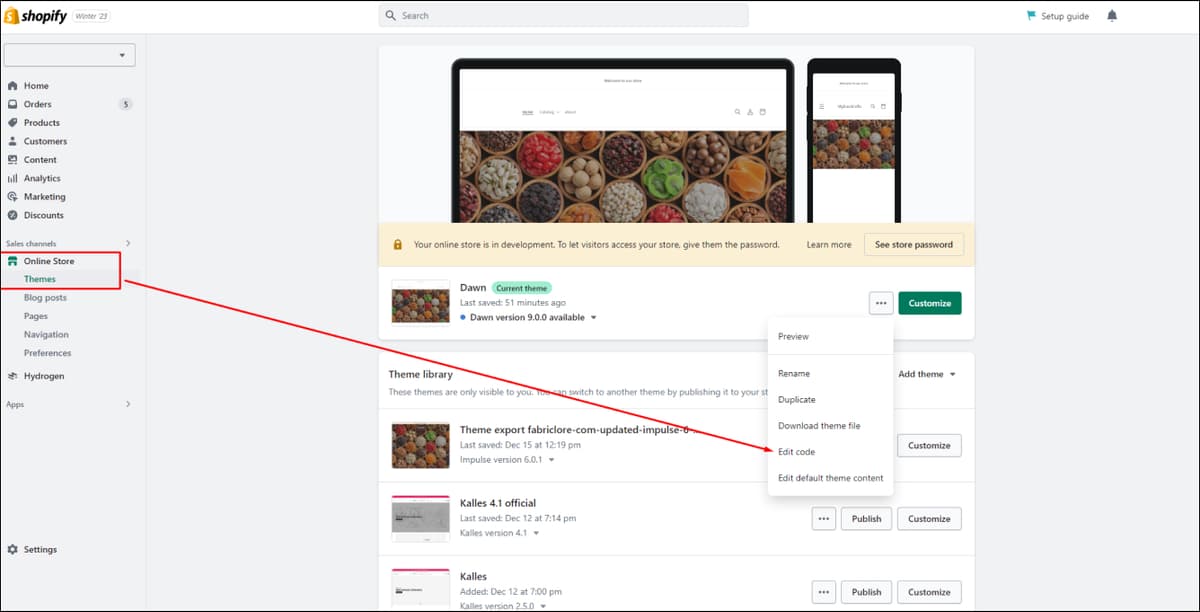Expand Dawn version 9.0.0 available dropdown

point(593,317)
